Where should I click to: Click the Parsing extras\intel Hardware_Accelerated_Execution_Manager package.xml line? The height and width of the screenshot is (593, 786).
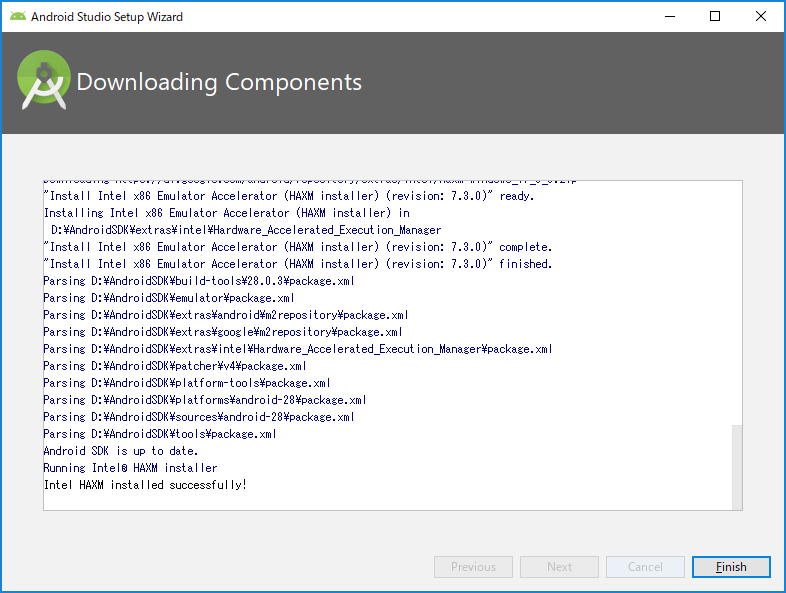298,348
